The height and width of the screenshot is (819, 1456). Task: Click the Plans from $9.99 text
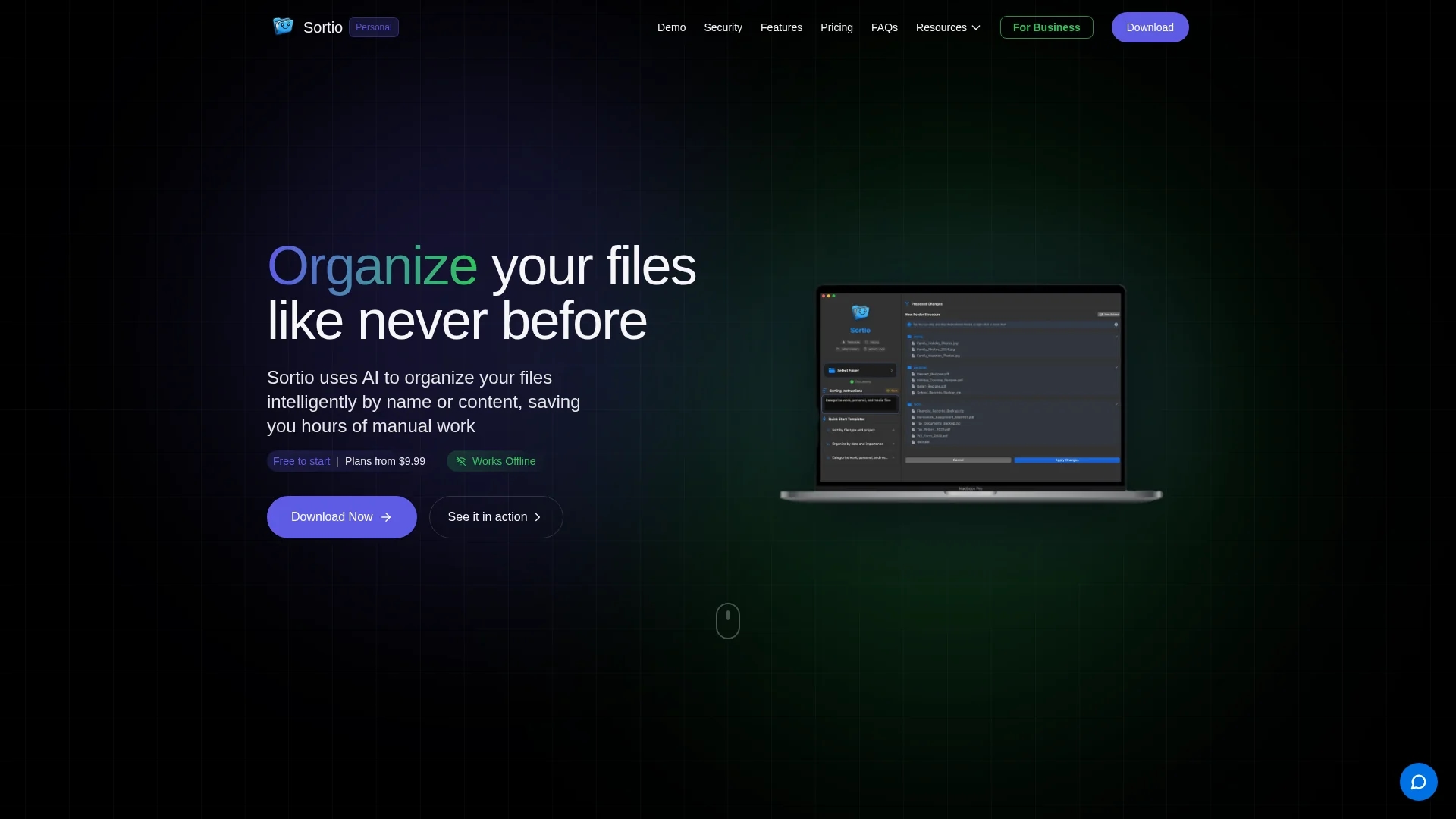[x=385, y=461]
